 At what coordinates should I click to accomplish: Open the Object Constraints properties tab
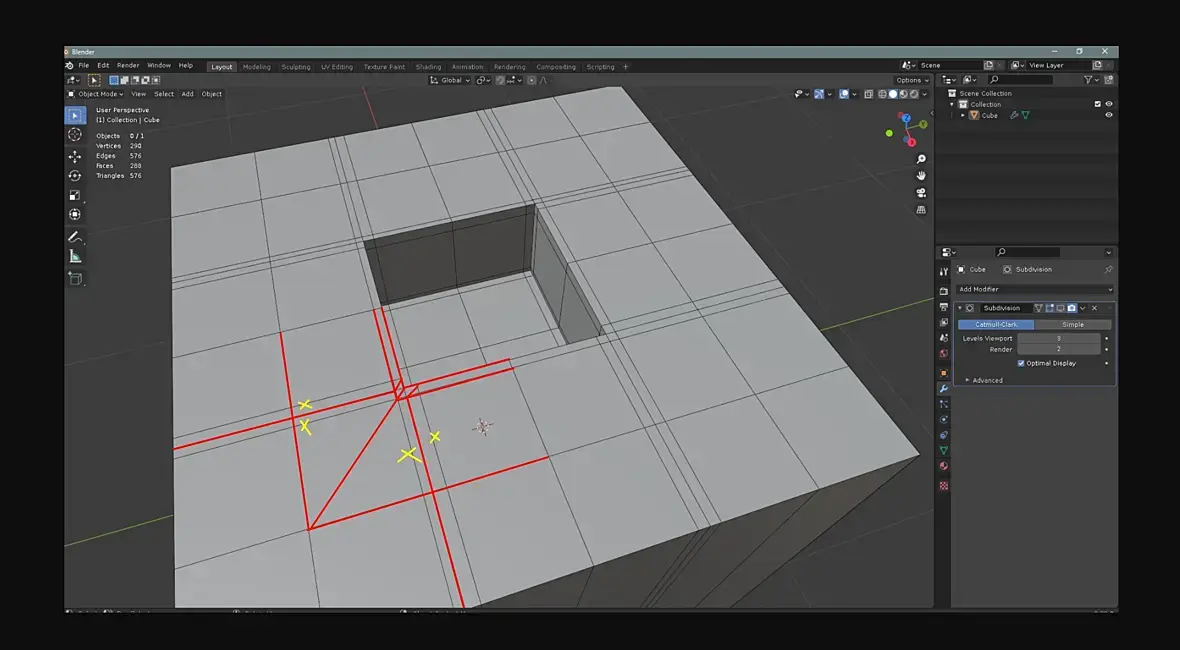944,435
